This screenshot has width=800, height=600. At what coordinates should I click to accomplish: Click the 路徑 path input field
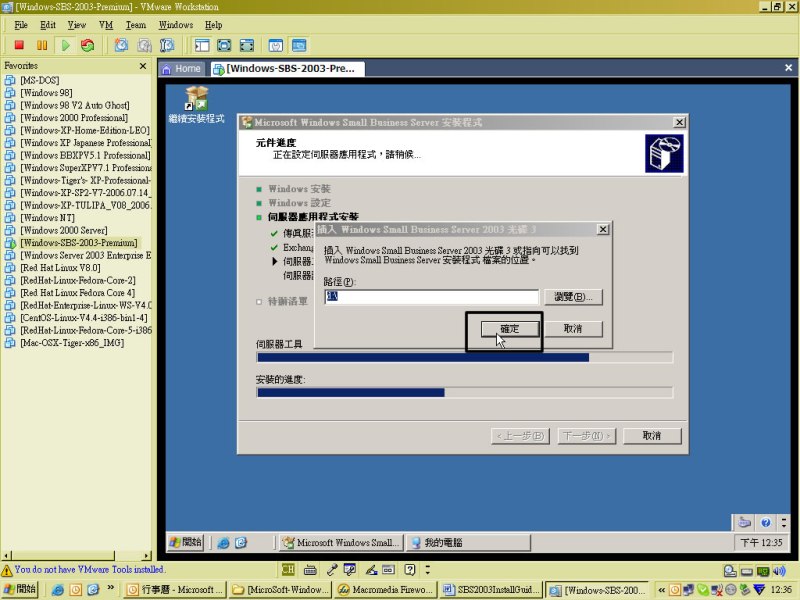pyautogui.click(x=431, y=297)
